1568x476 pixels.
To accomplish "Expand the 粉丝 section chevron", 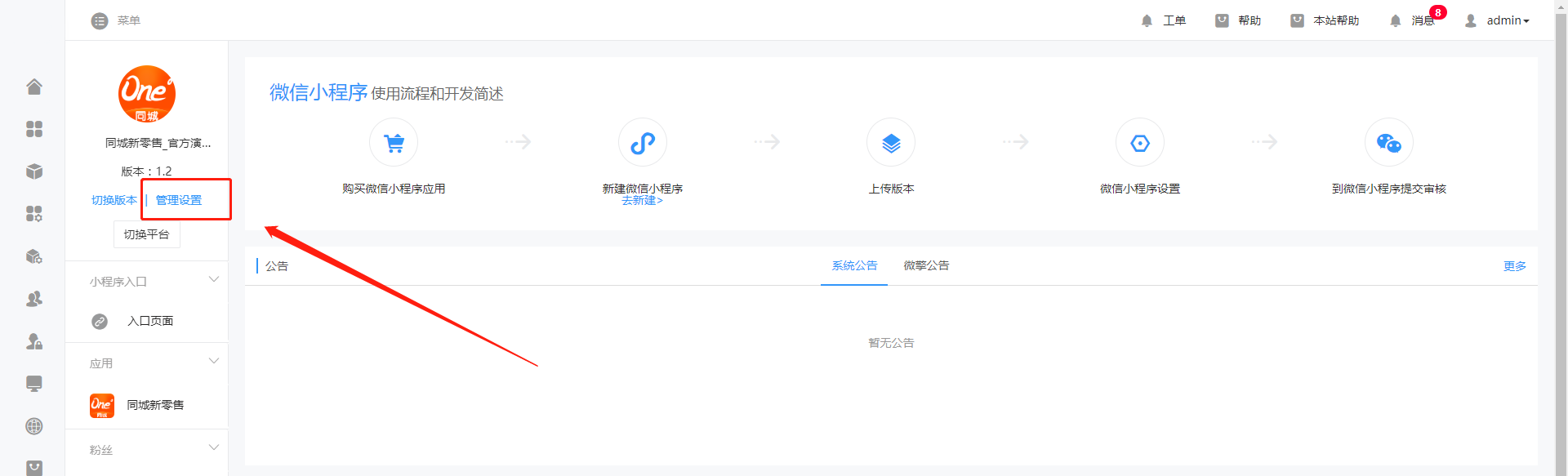I will (x=214, y=447).
